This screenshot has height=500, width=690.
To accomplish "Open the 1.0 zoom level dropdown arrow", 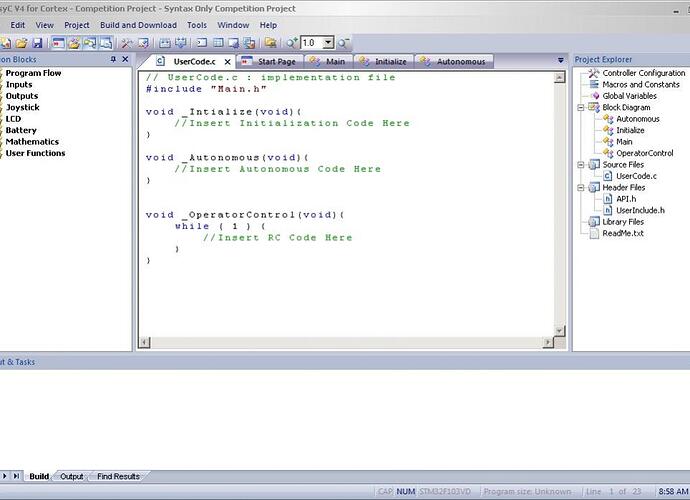I will click(x=328, y=43).
